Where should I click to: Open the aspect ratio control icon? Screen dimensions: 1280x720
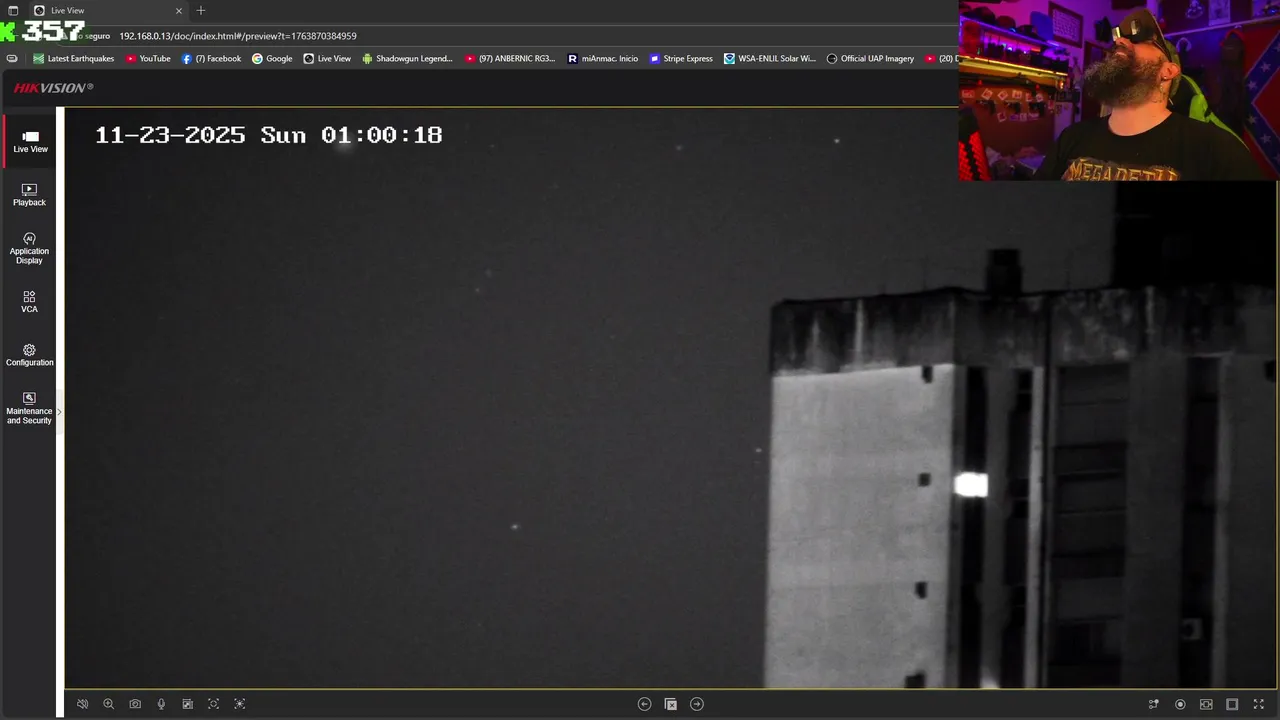pos(1206,704)
